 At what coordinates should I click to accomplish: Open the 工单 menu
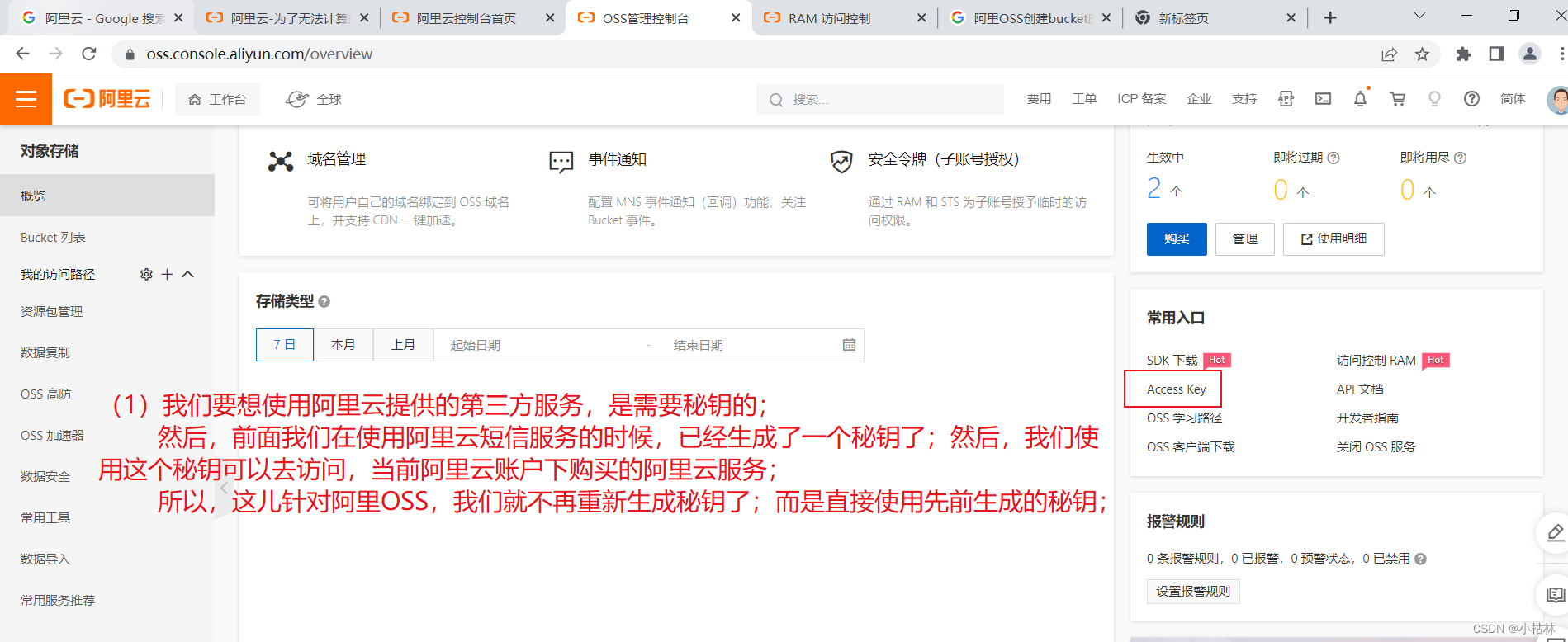pos(1084,99)
